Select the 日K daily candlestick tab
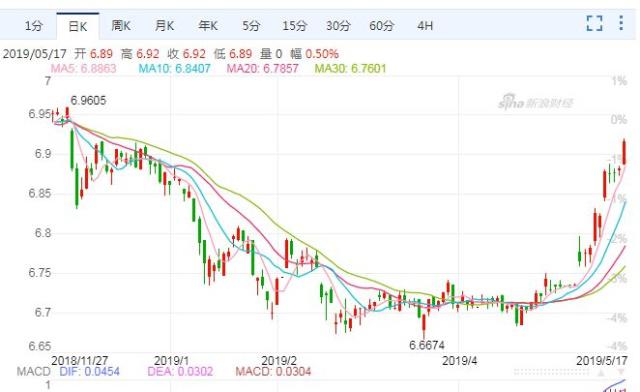640x392 pixels. click(x=78, y=27)
